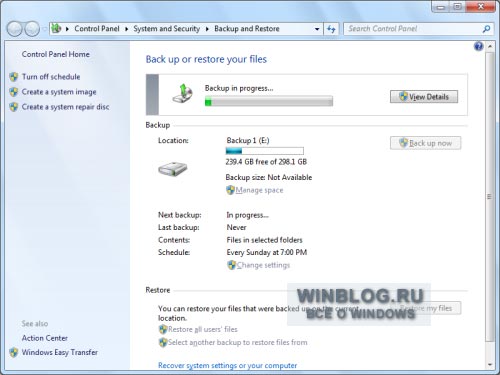
Task: Click Create a system repair disc link
Action: (x=65, y=107)
